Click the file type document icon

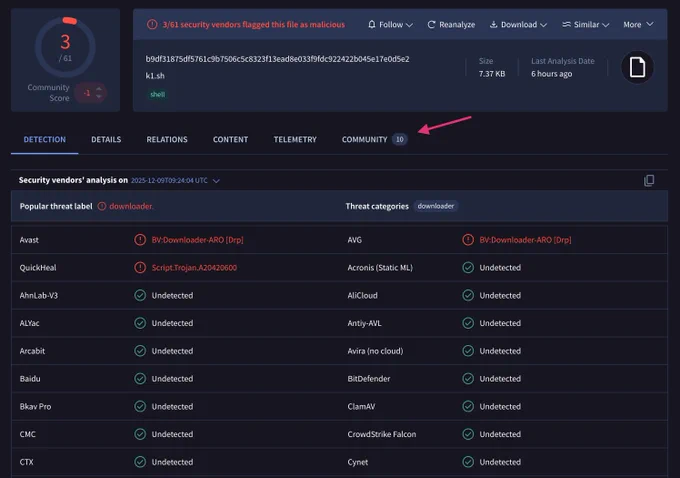point(637,67)
